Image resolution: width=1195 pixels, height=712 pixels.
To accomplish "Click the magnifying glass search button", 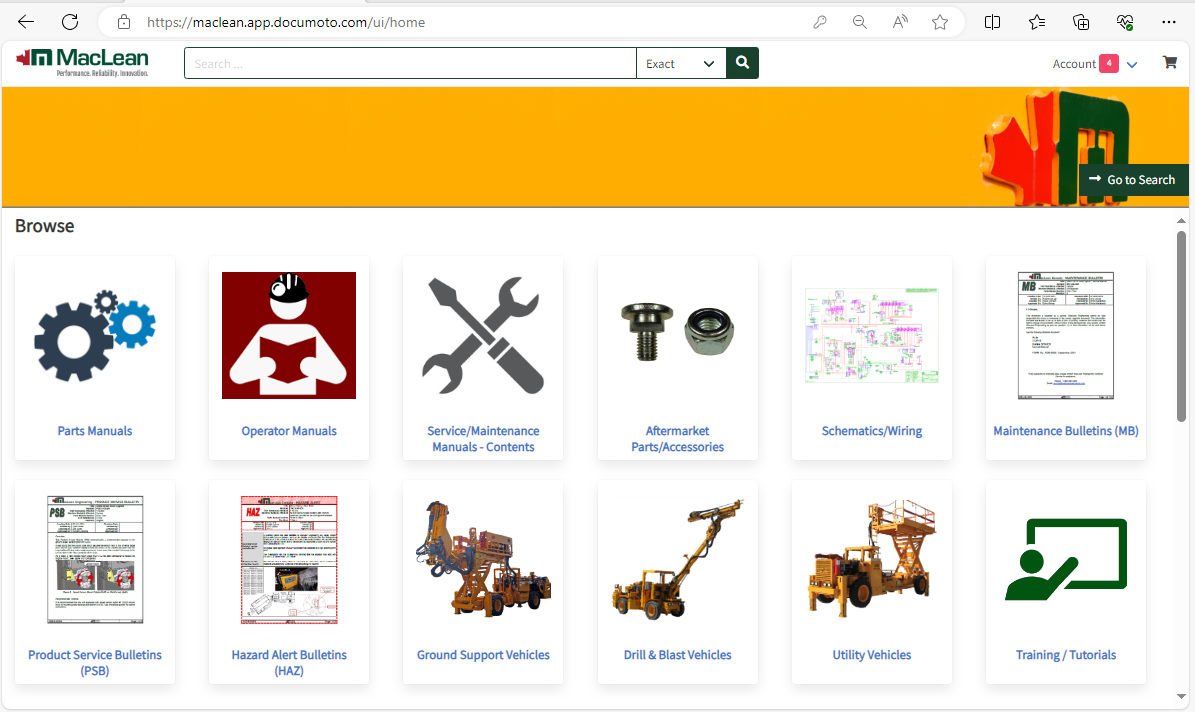I will coord(742,63).
